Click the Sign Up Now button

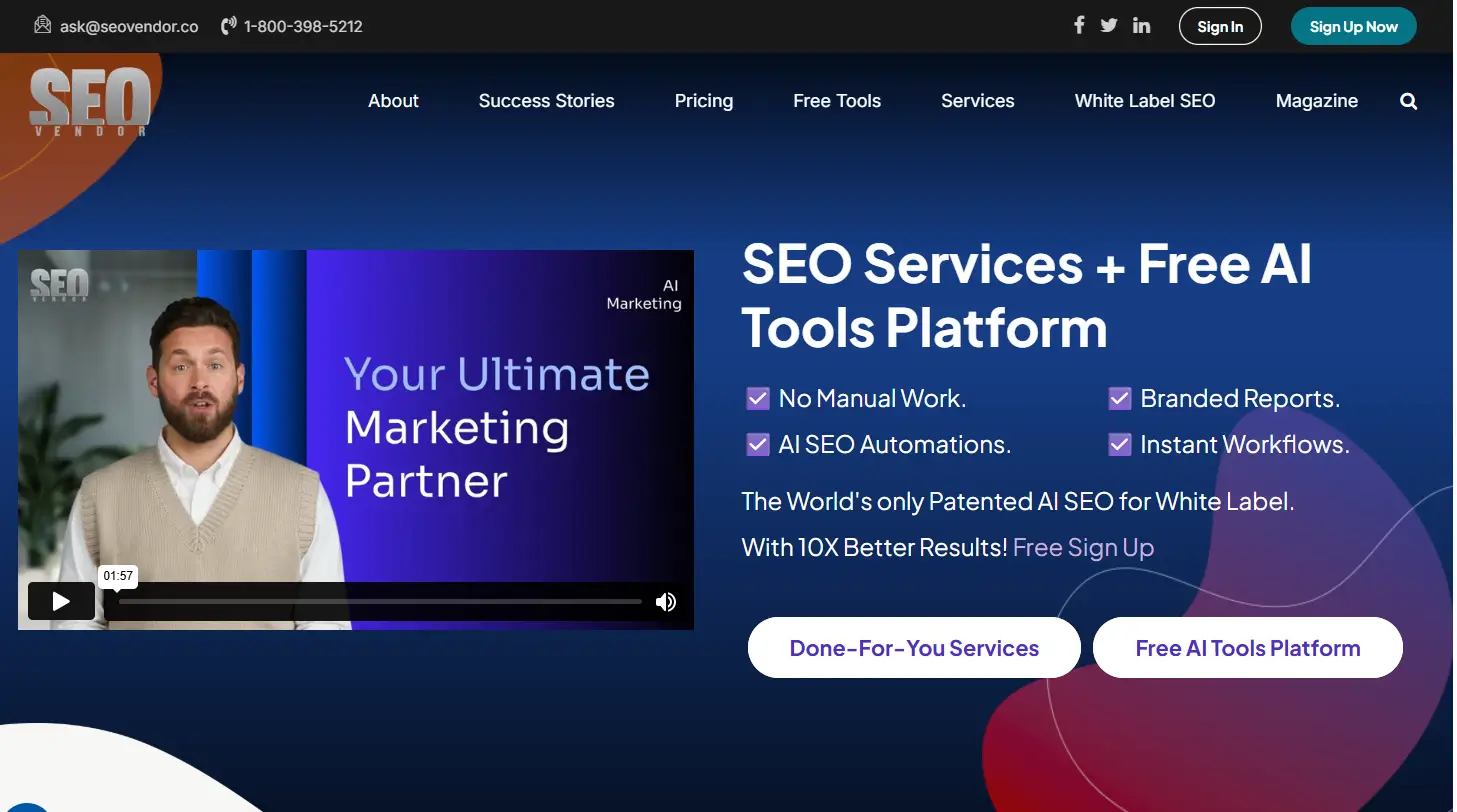coord(1354,27)
